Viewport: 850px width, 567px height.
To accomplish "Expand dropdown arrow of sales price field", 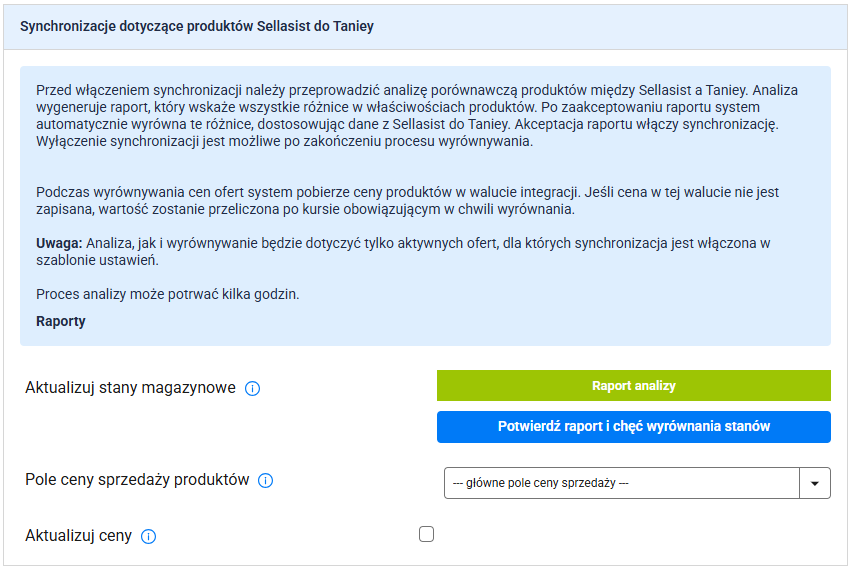I will point(815,484).
